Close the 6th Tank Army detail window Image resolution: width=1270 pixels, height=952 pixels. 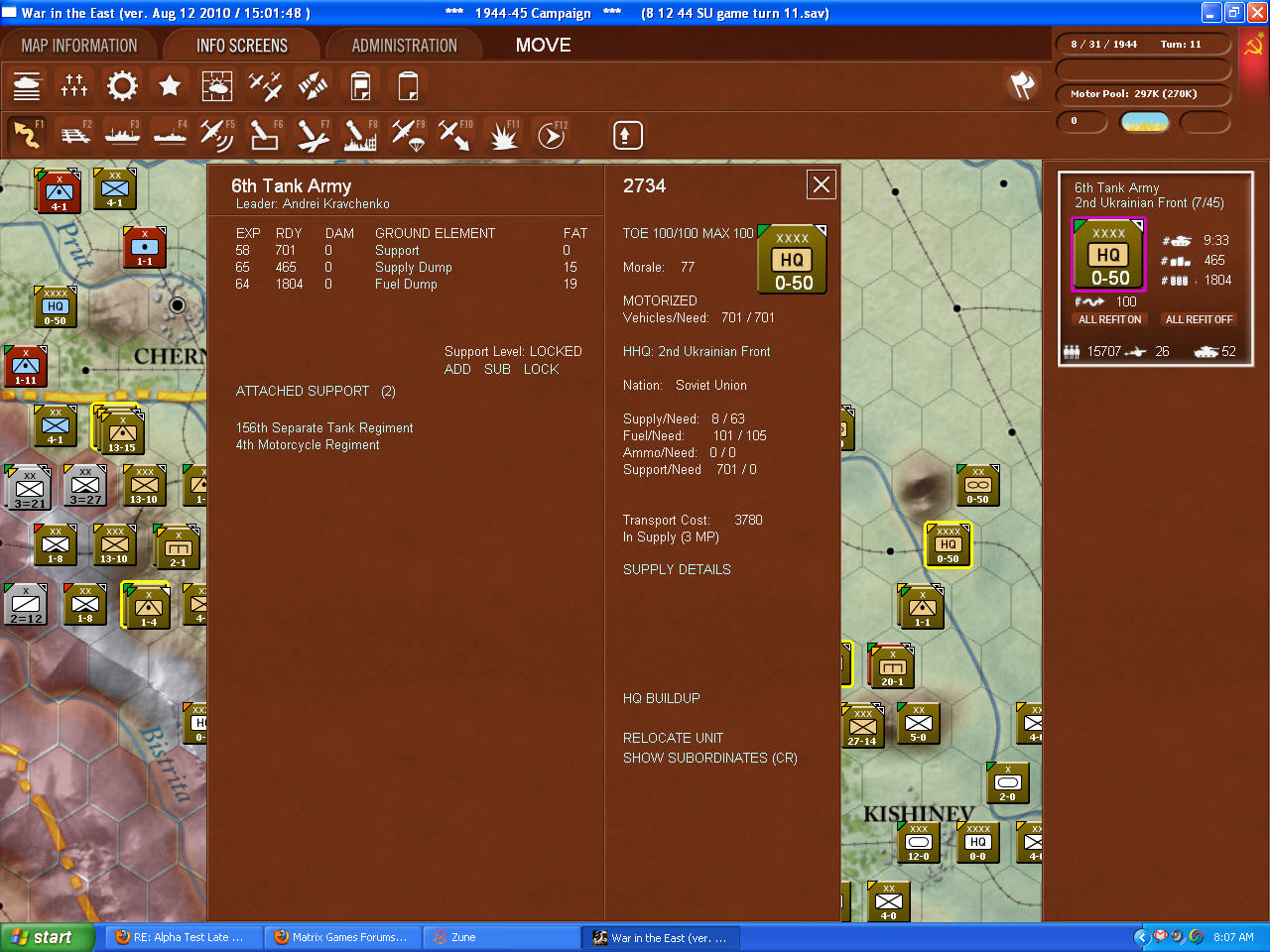tap(822, 184)
